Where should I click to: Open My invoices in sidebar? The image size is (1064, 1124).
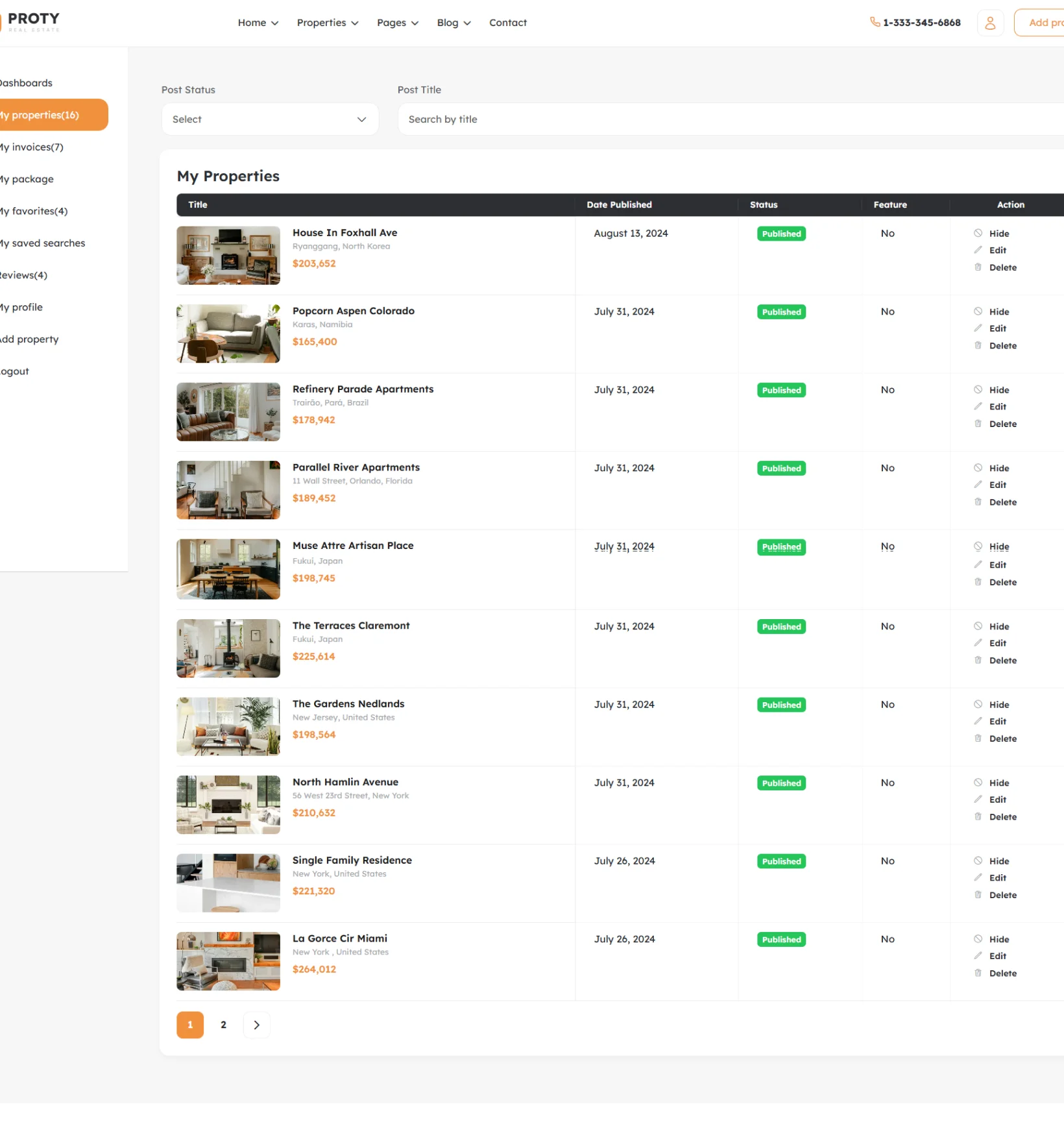[32, 147]
